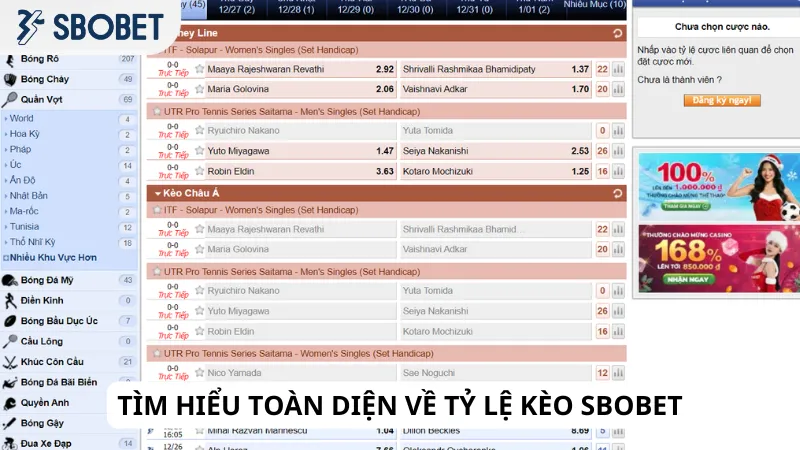Viewport: 800px width, 450px height.
Task: Expand the Nhật Bản tennis region
Action: coord(29,195)
